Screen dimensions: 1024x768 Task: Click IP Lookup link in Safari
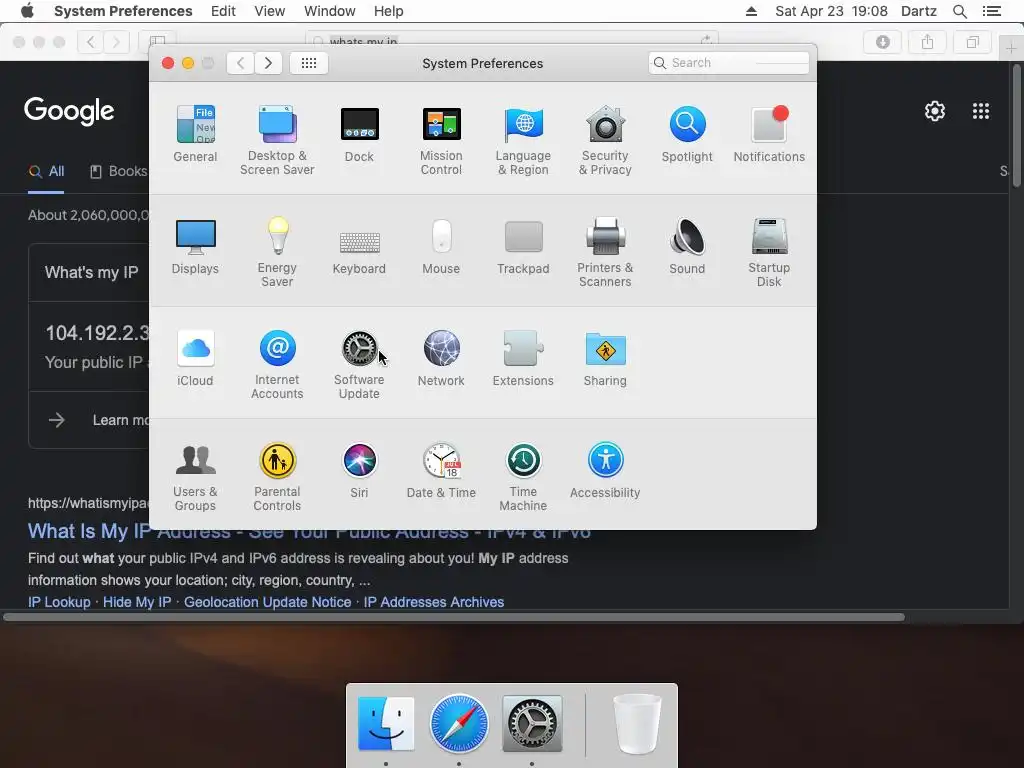point(59,602)
